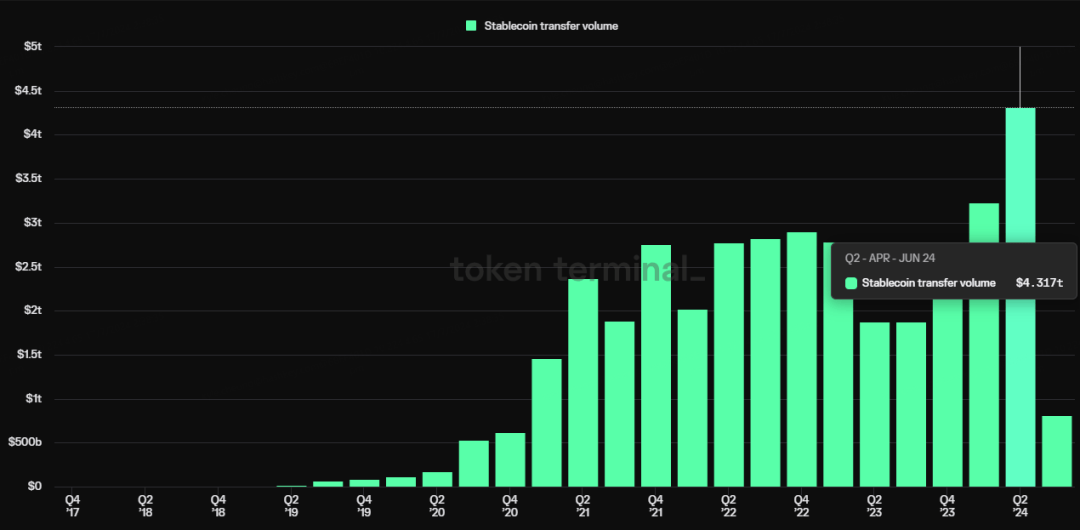Click the Q2 '22 bar

729,365
